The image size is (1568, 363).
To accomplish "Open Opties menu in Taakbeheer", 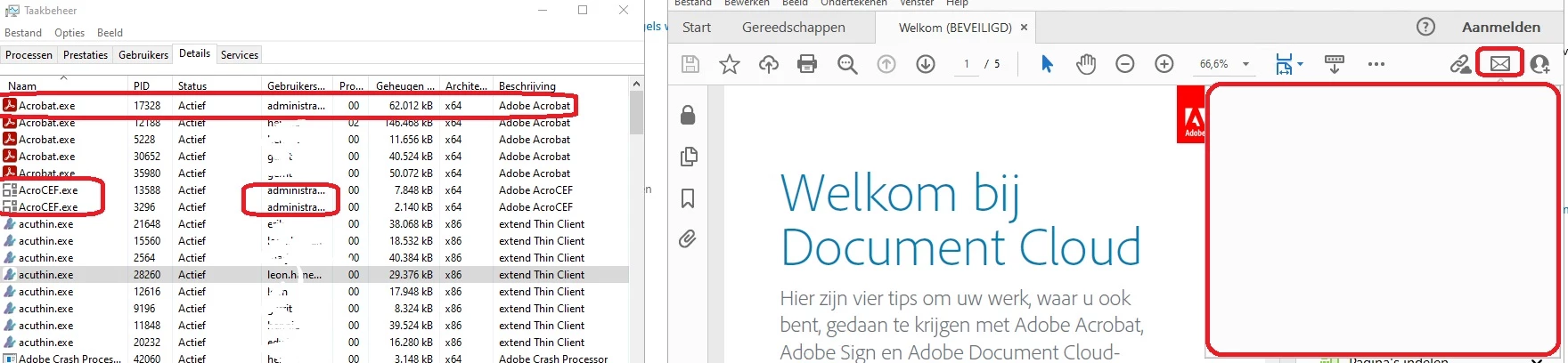I will (69, 33).
